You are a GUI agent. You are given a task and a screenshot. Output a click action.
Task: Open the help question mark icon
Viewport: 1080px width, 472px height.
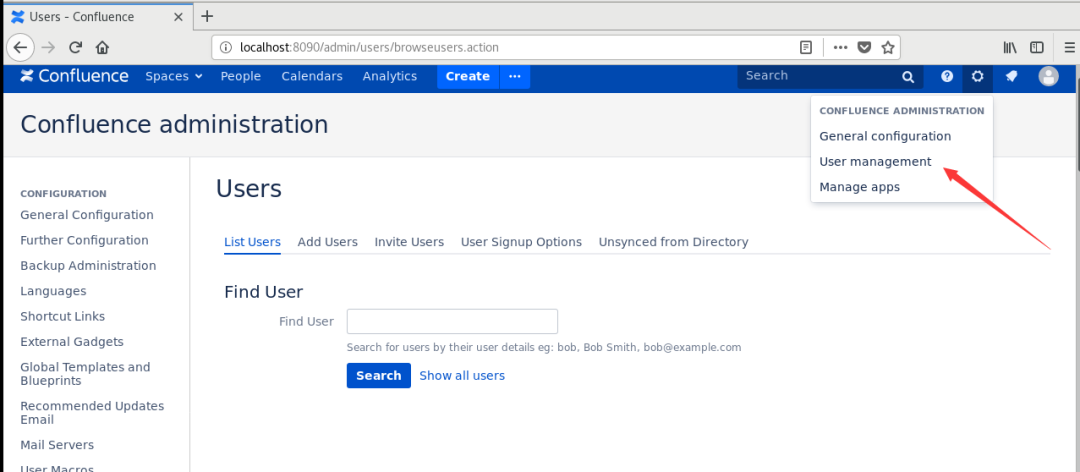coord(946,77)
